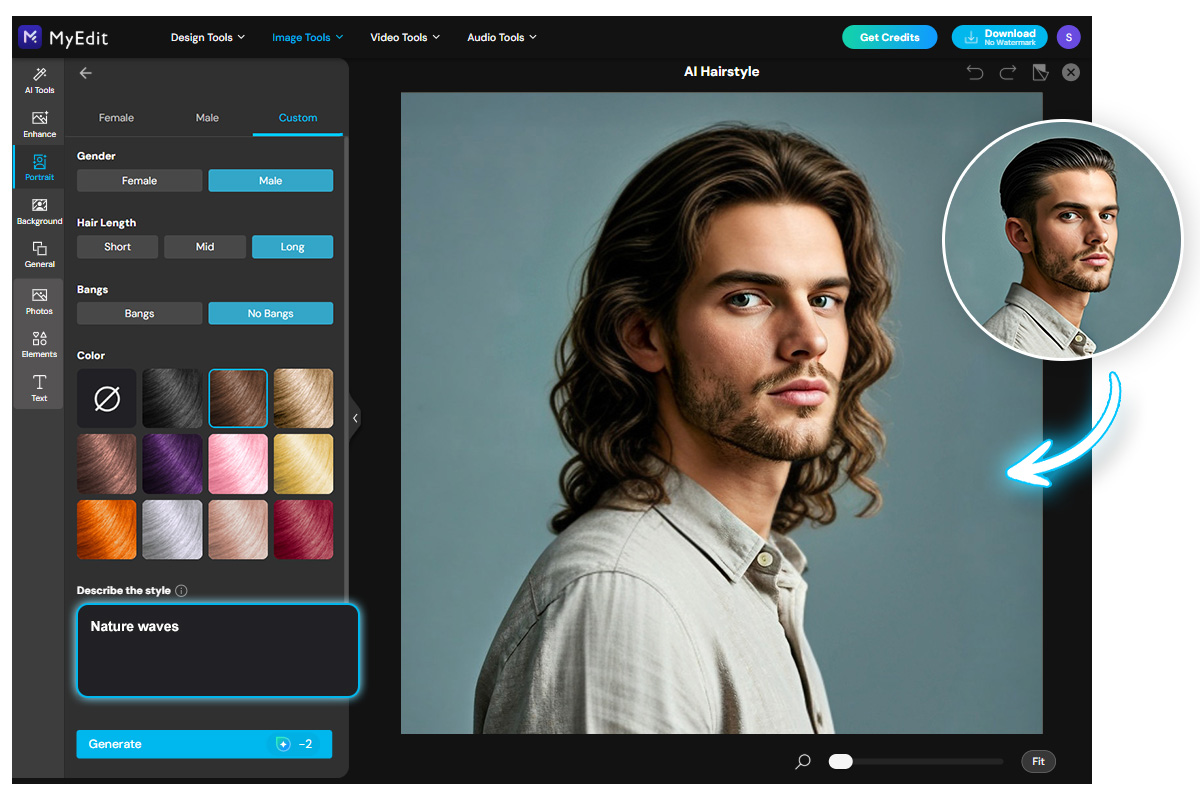Open the Photos library panel
This screenshot has width=1200, height=800.
tap(38, 300)
